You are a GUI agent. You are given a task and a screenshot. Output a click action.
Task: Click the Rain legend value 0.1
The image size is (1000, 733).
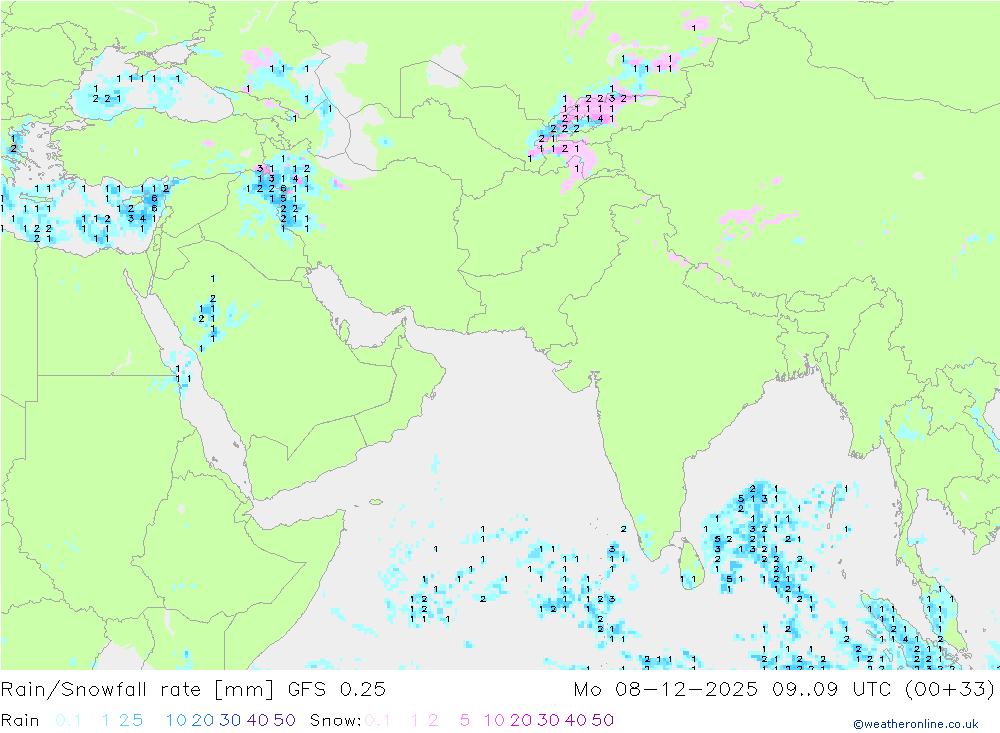(x=68, y=720)
